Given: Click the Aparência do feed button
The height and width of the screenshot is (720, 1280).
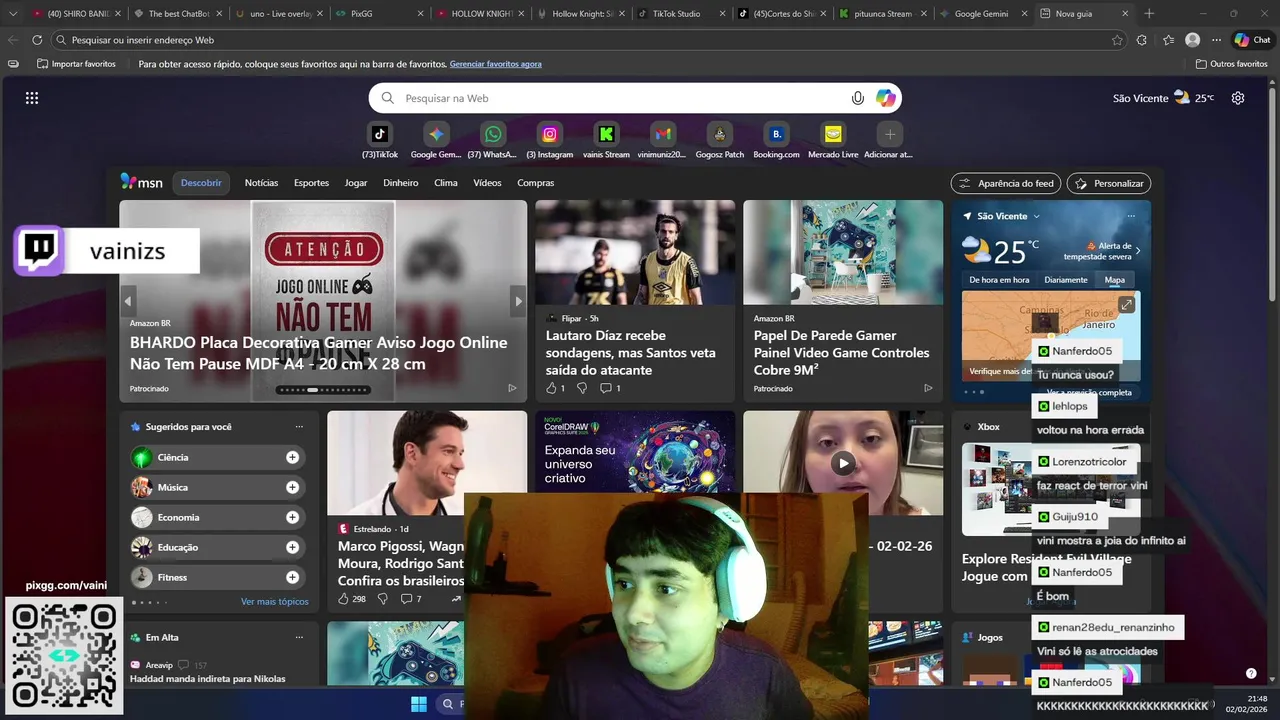Looking at the screenshot, I should (x=1006, y=183).
